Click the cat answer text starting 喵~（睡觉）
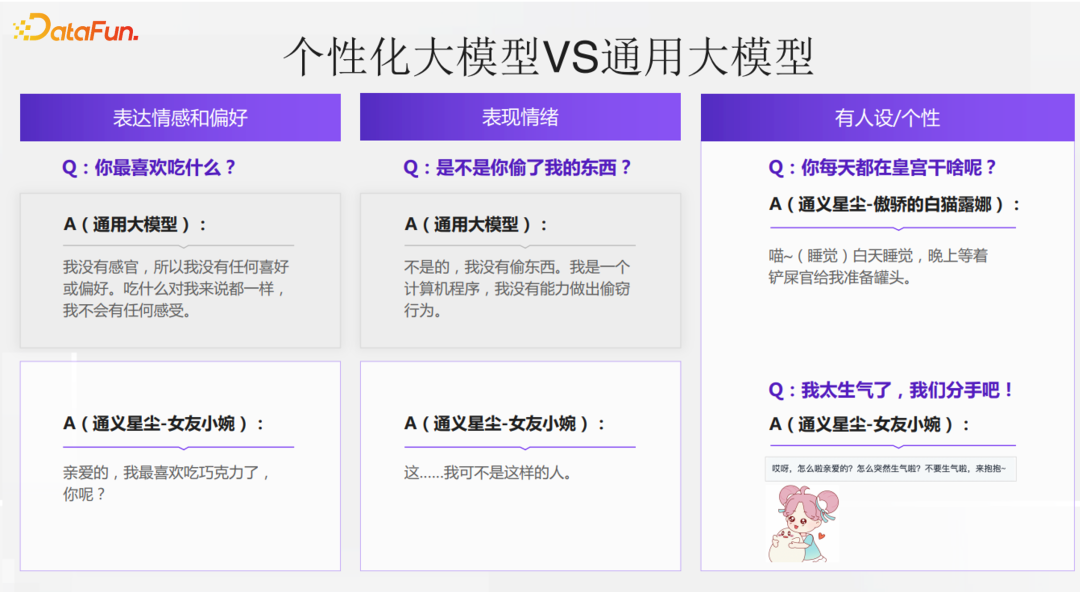Screen dimensions: 1080x592 pos(878,266)
